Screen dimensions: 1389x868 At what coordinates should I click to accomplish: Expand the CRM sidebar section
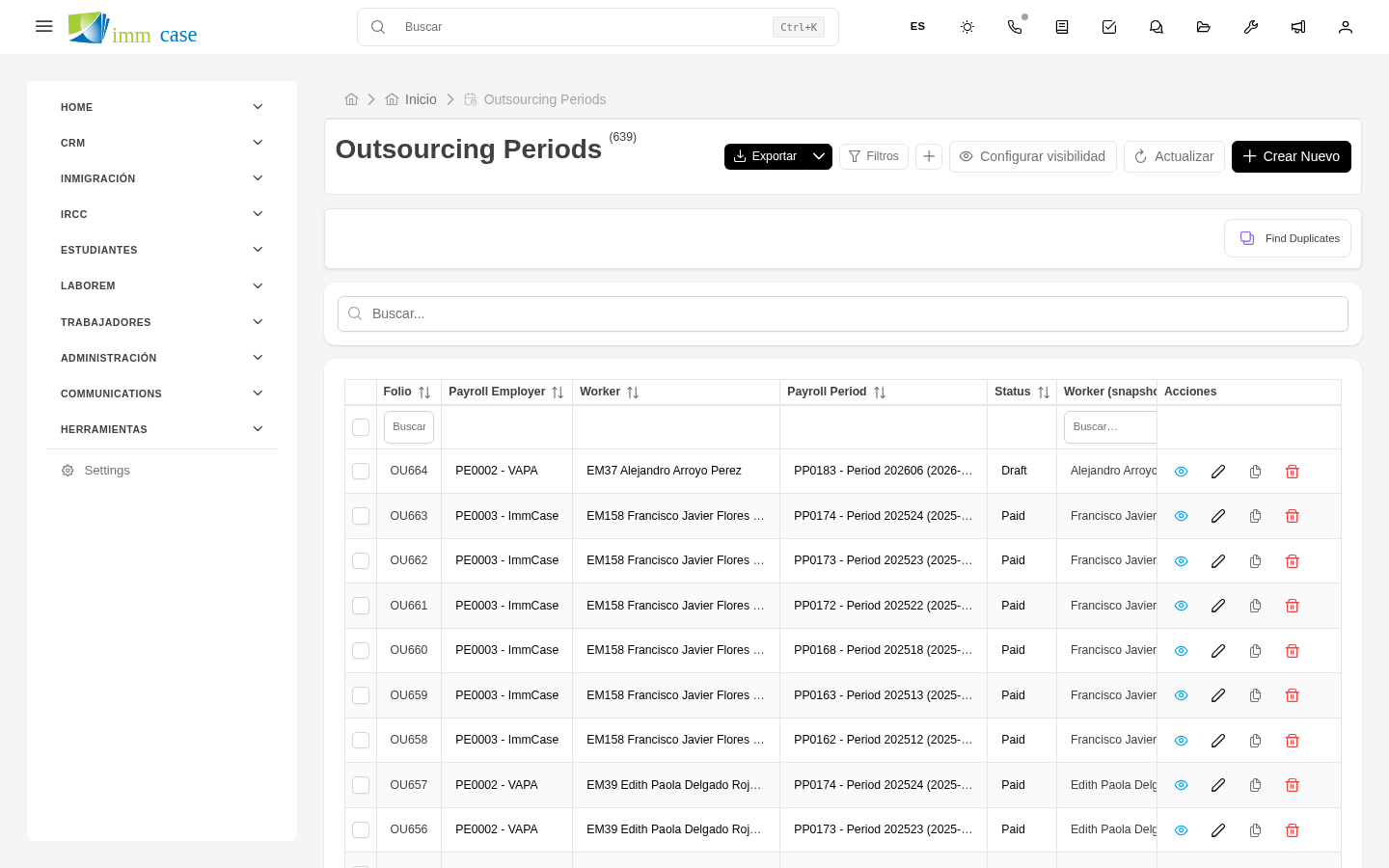[x=161, y=143]
